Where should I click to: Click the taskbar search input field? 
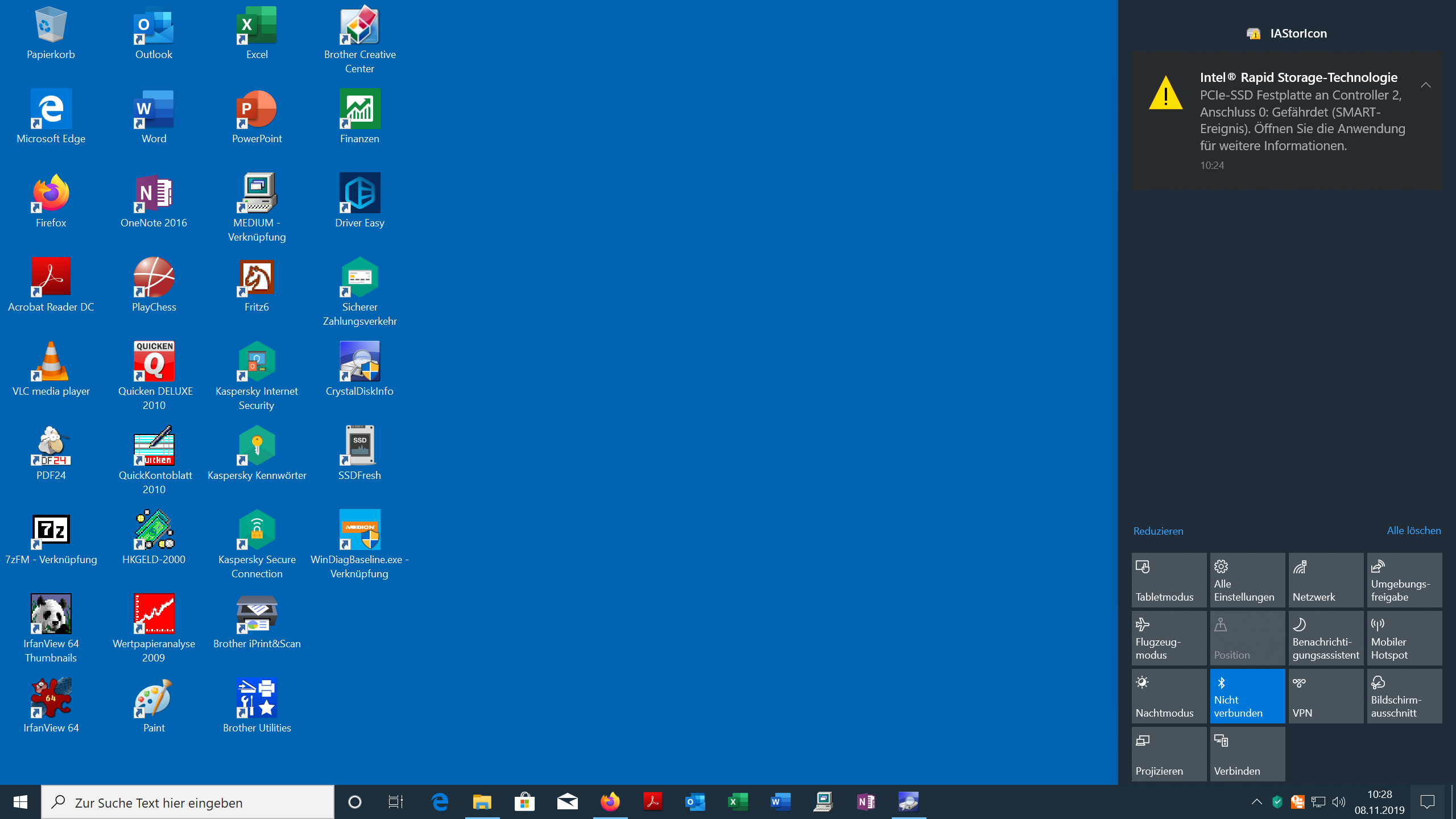(188, 803)
